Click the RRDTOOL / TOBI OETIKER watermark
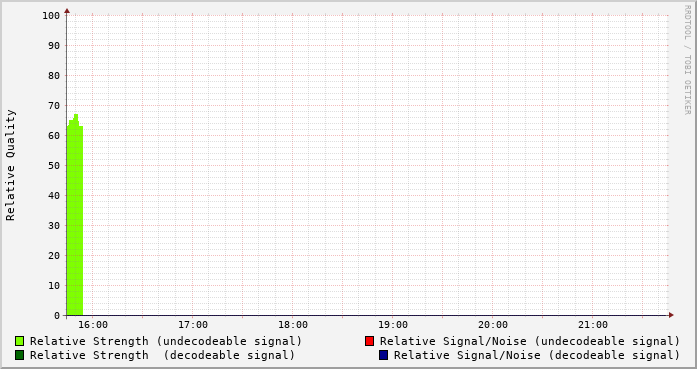Image resolution: width=697 pixels, height=369 pixels. (x=687, y=60)
